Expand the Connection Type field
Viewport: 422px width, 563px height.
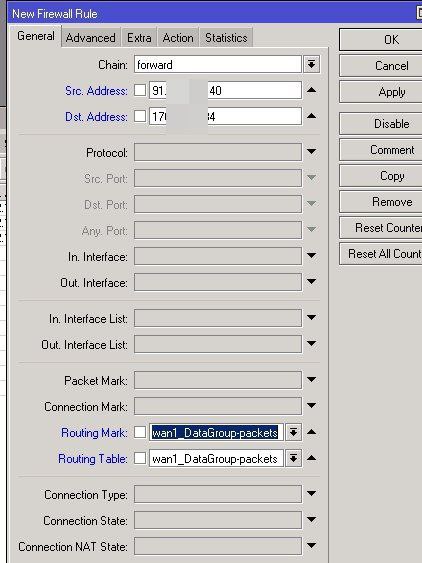(x=311, y=494)
